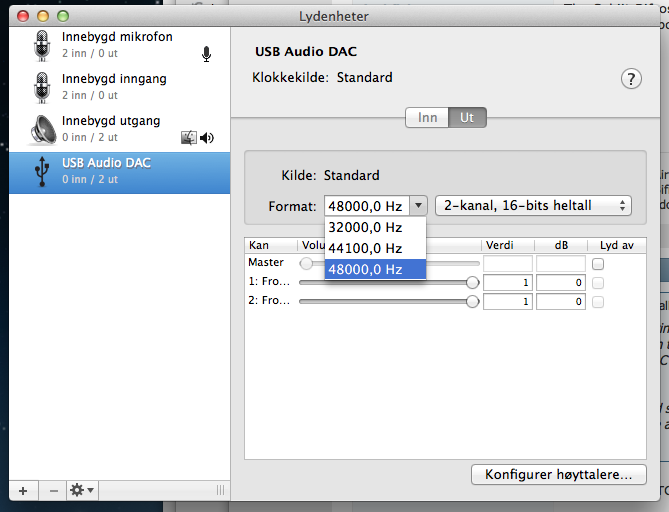Click the USB Audio DAC device icon

click(41, 170)
